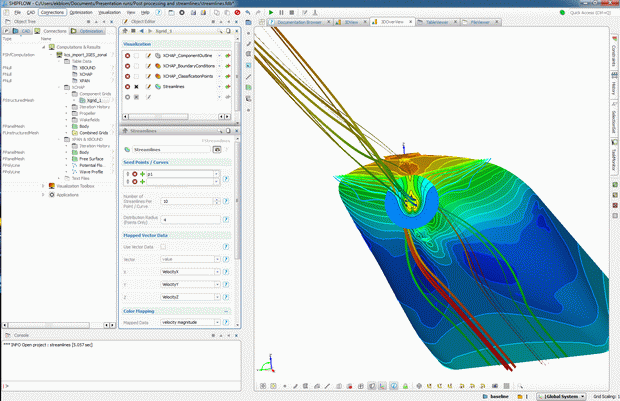Enable the Use Vector Data checkbox
The image size is (620, 401).
[x=162, y=245]
